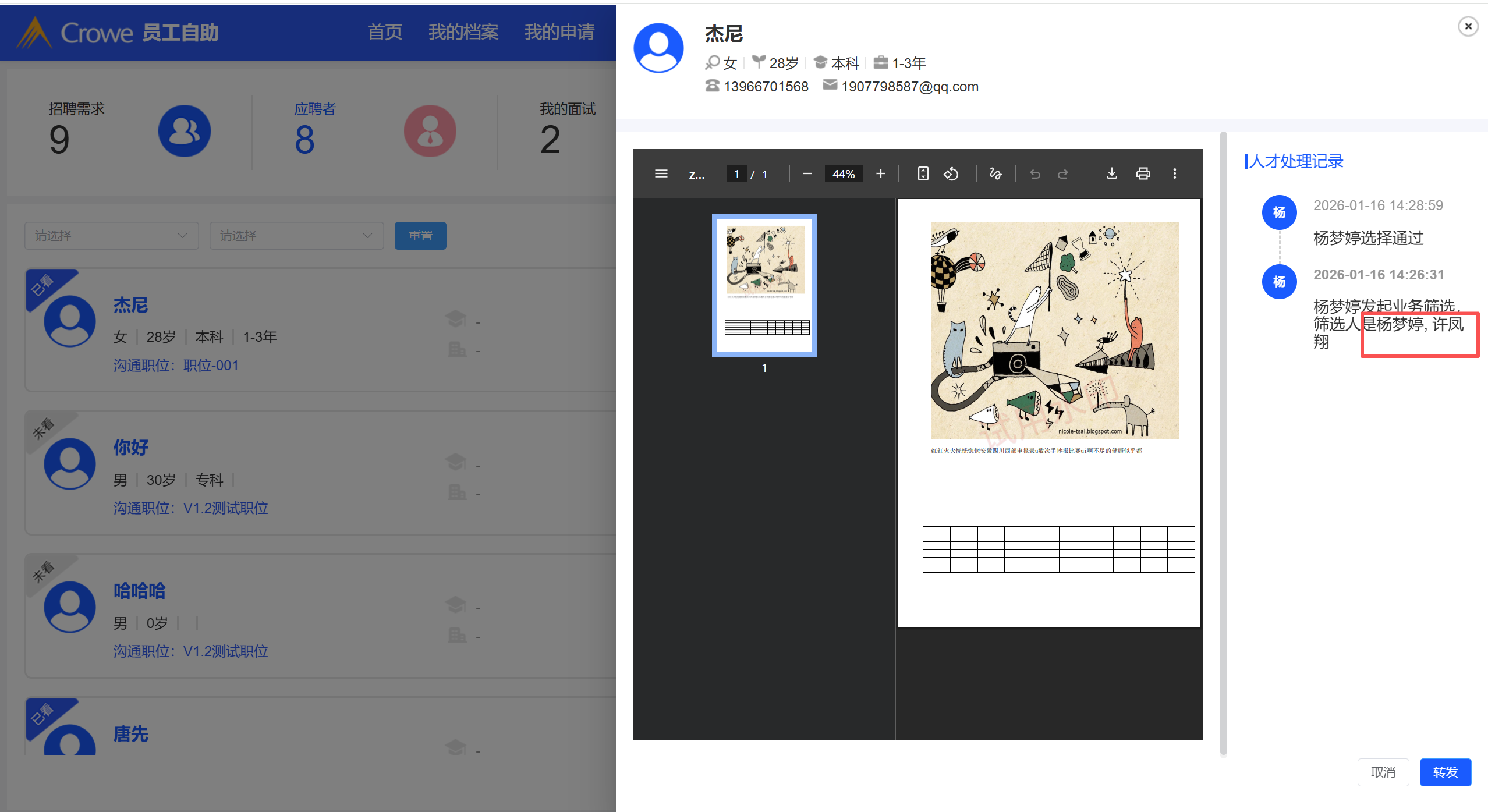Expand the second 请选择 dropdown

point(296,236)
